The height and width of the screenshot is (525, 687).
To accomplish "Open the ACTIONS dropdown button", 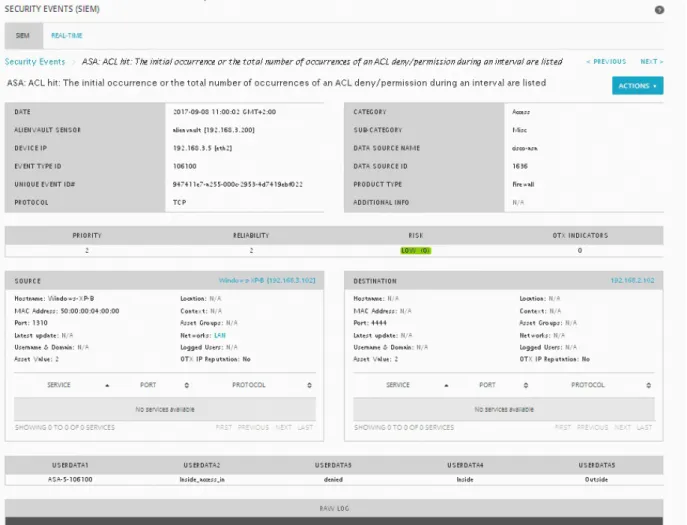I will point(637,86).
